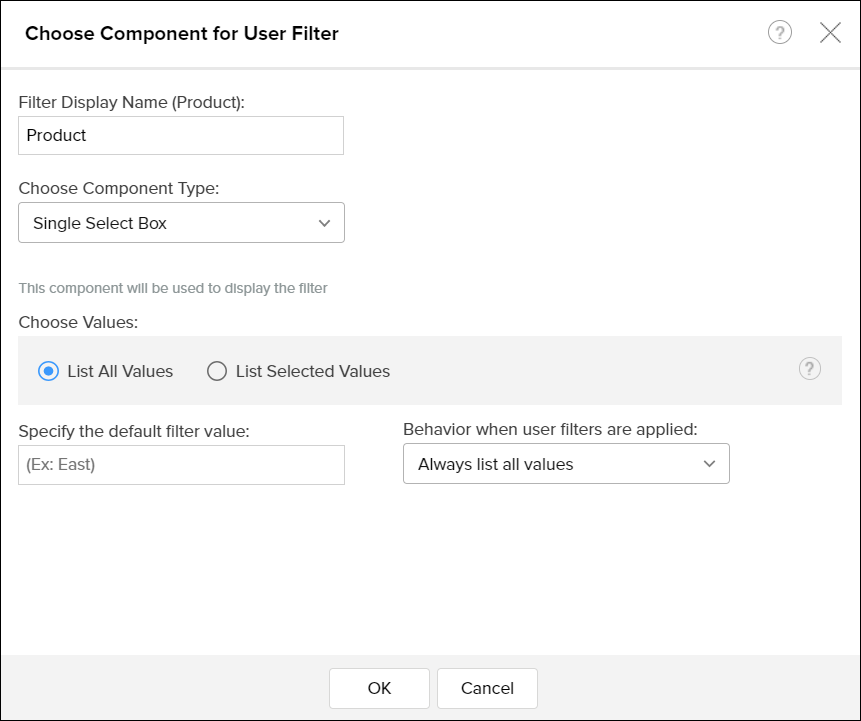Click the Filter Display Name text box
Screen dimensions: 861x721
point(181,135)
